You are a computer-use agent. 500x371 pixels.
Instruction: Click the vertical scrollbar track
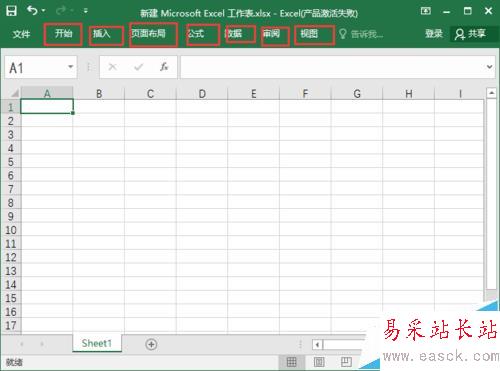pyautogui.click(x=491, y=193)
